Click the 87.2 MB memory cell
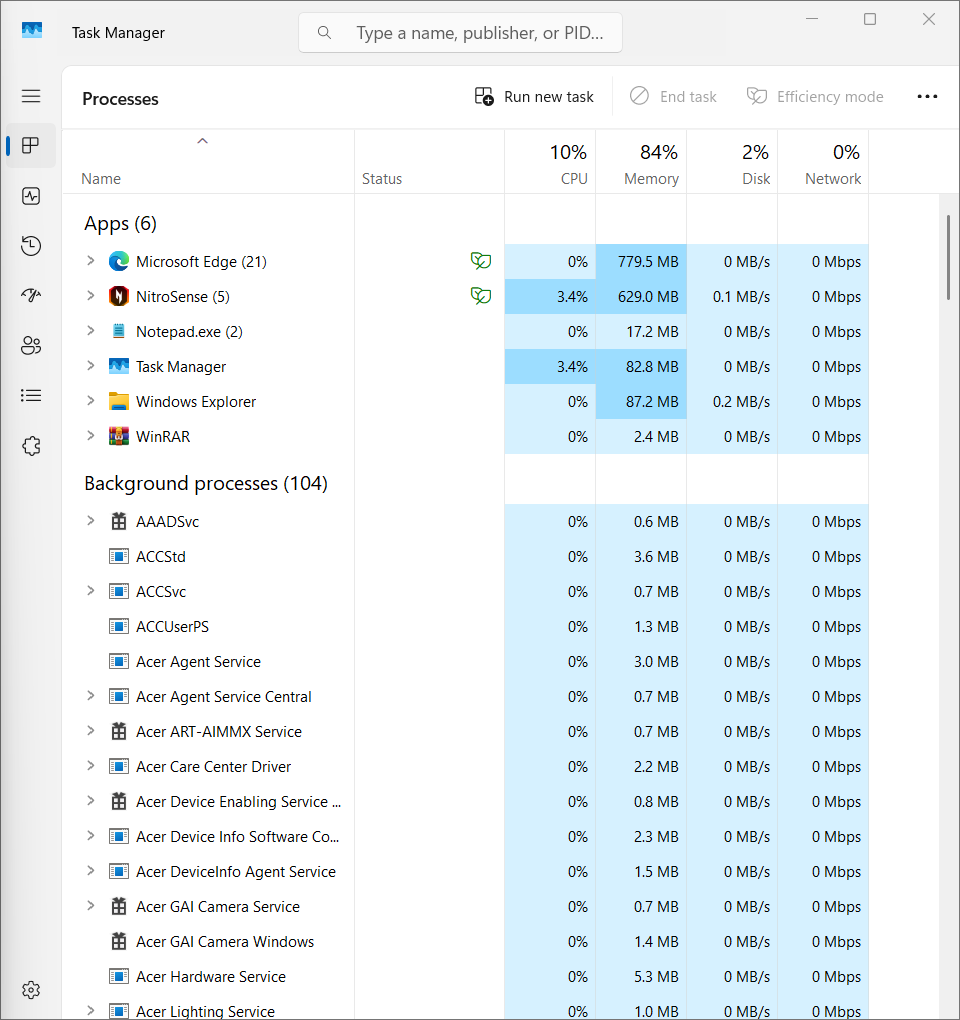This screenshot has width=960, height=1020. coord(641,401)
